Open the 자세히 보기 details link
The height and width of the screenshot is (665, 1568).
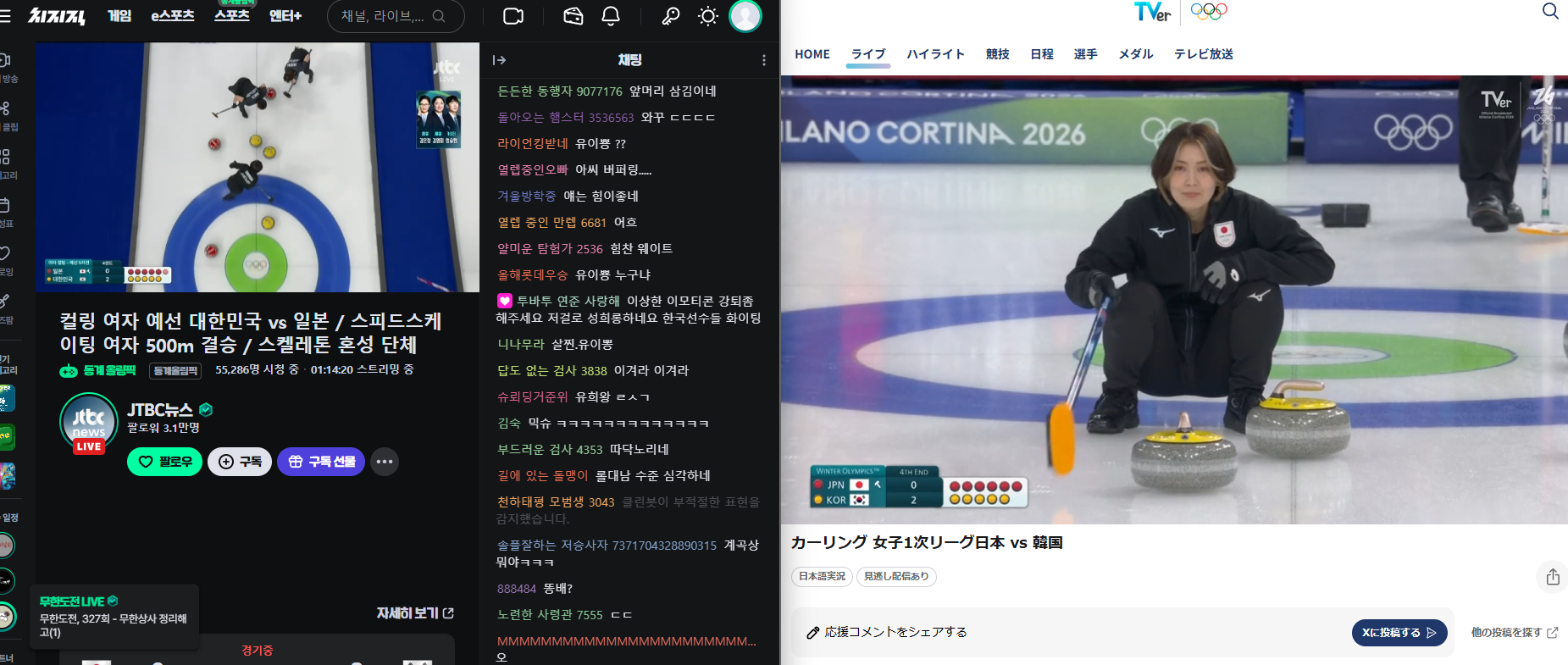[x=415, y=612]
